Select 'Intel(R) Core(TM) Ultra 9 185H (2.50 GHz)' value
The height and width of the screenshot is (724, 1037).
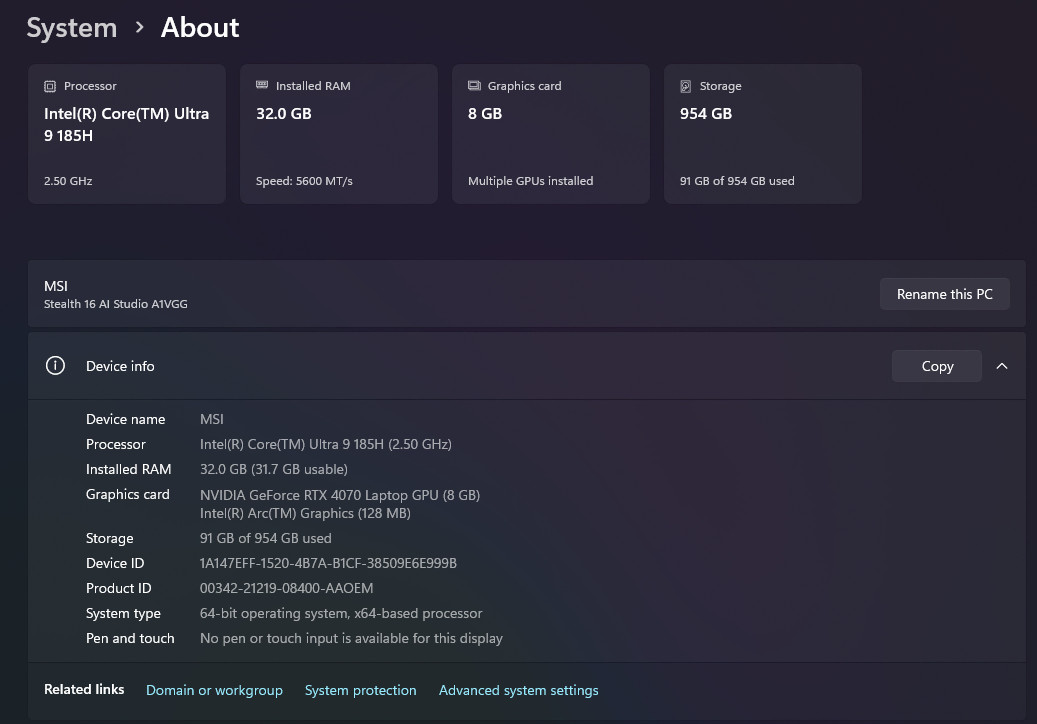(x=325, y=444)
